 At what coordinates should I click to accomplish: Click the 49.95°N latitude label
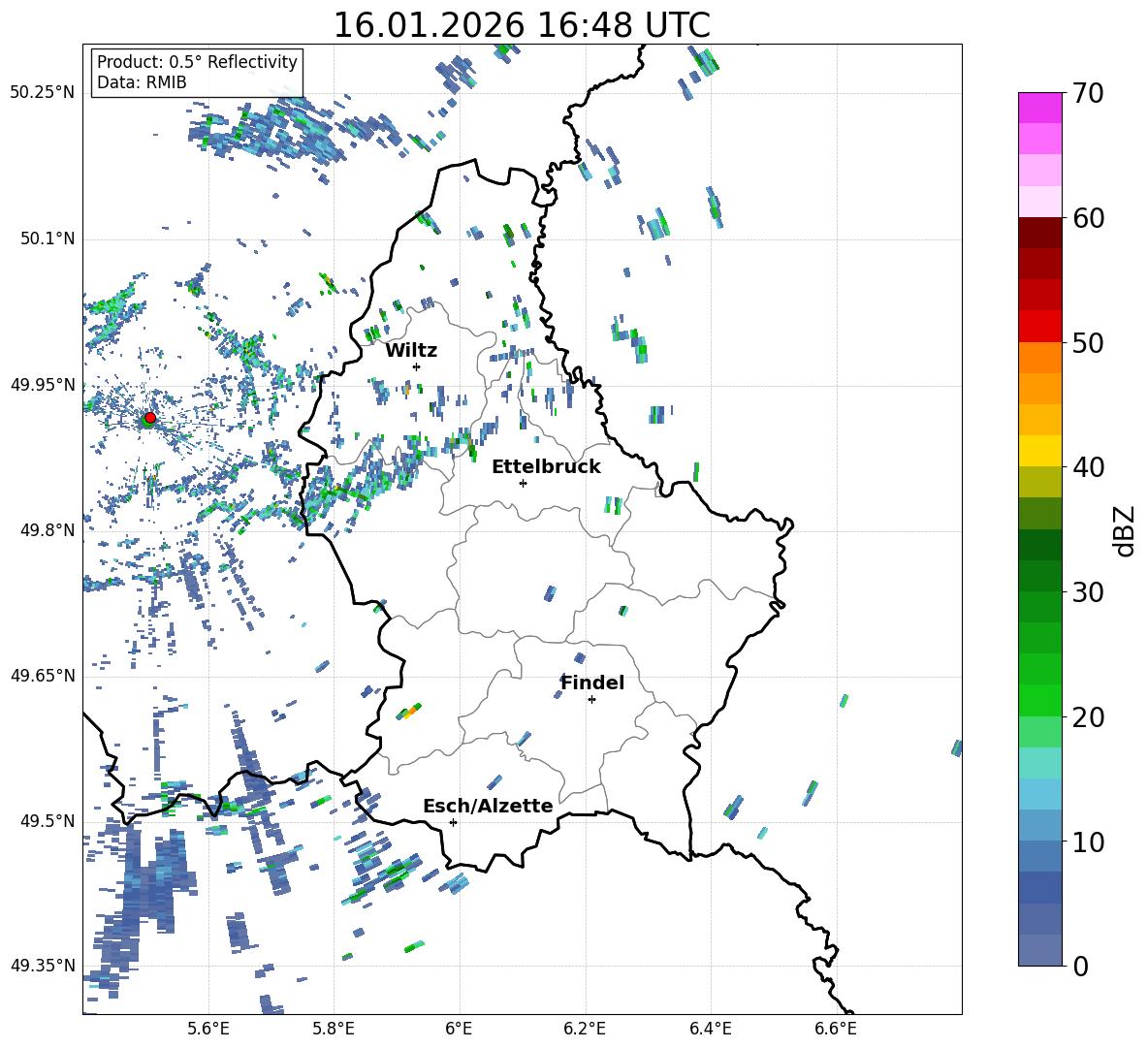click(43, 385)
